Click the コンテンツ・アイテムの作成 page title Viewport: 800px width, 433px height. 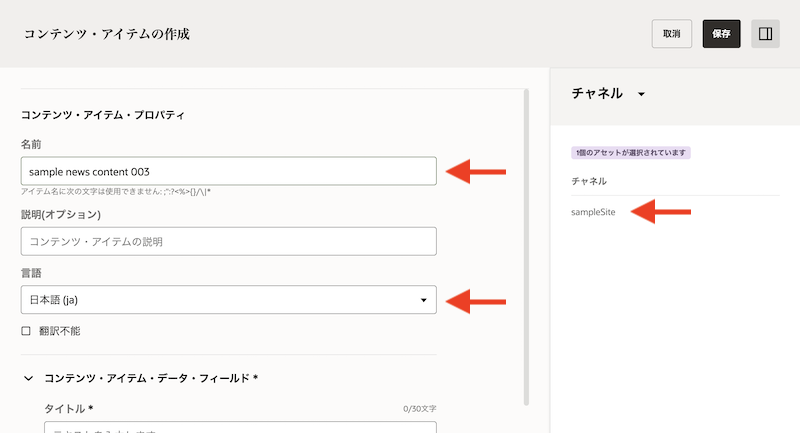(106, 34)
